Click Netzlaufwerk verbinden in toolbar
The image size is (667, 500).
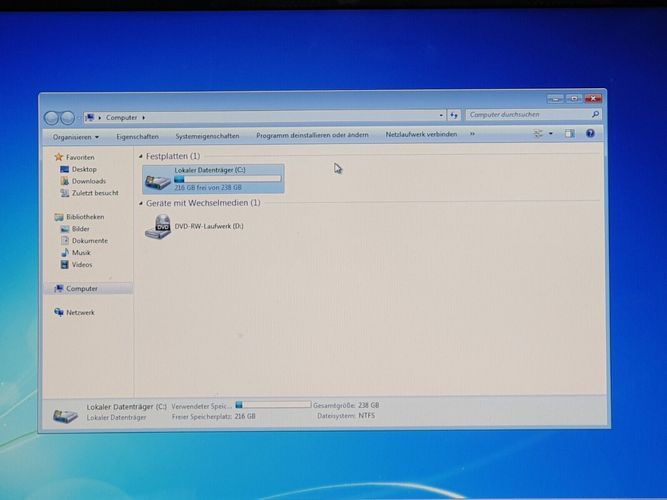[x=421, y=134]
